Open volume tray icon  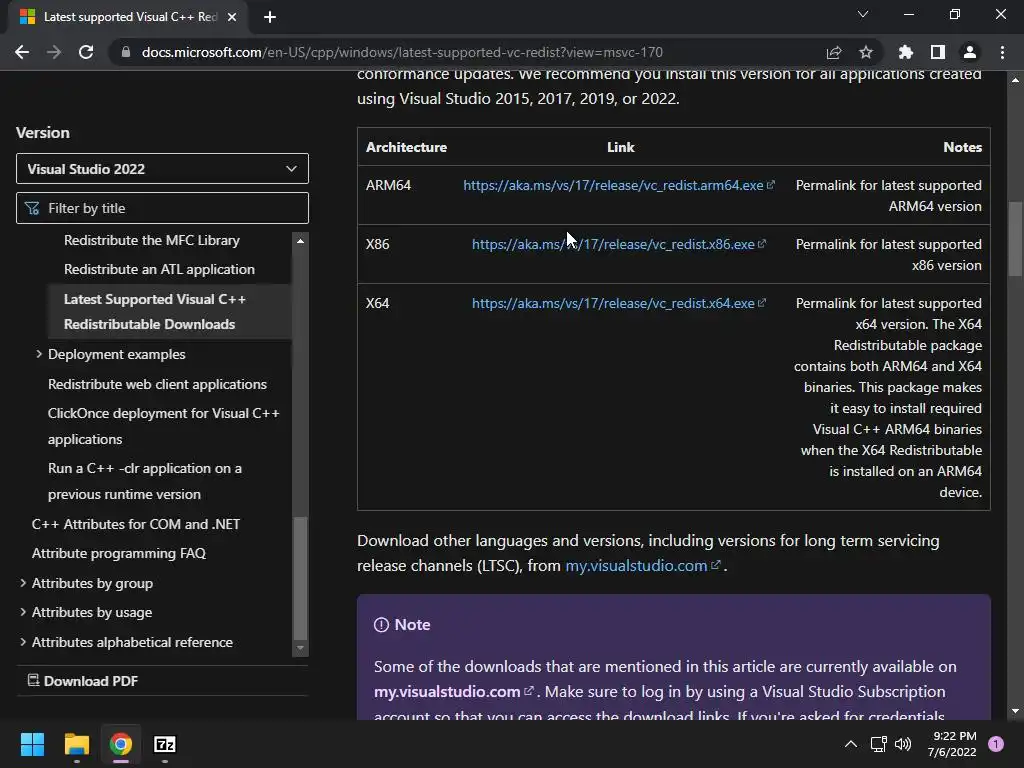[x=903, y=744]
